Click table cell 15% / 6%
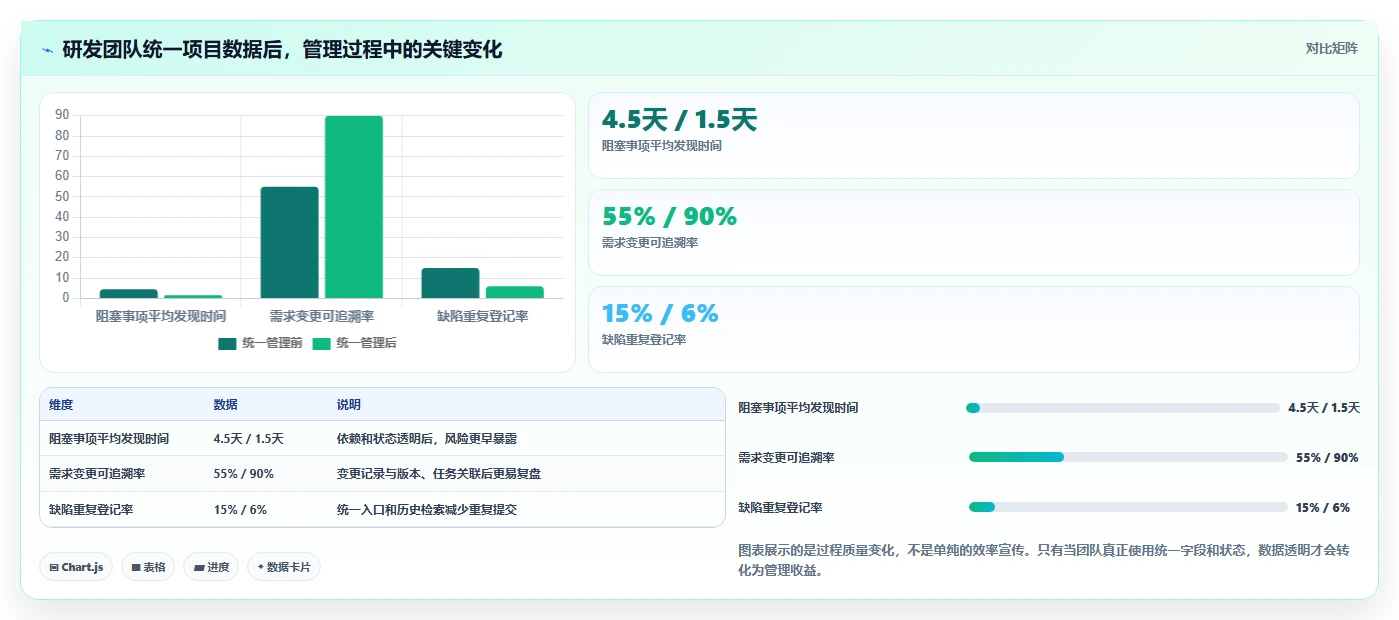 [x=240, y=509]
